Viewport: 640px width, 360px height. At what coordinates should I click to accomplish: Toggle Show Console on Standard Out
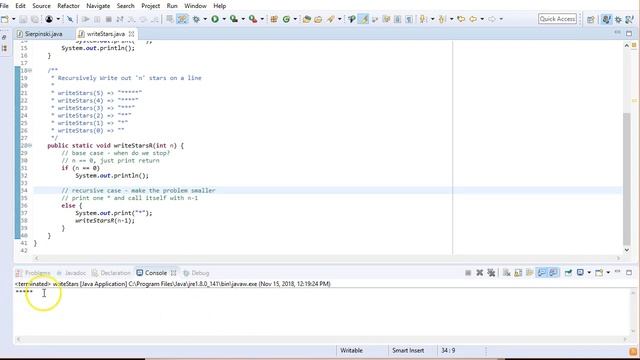[542, 273]
